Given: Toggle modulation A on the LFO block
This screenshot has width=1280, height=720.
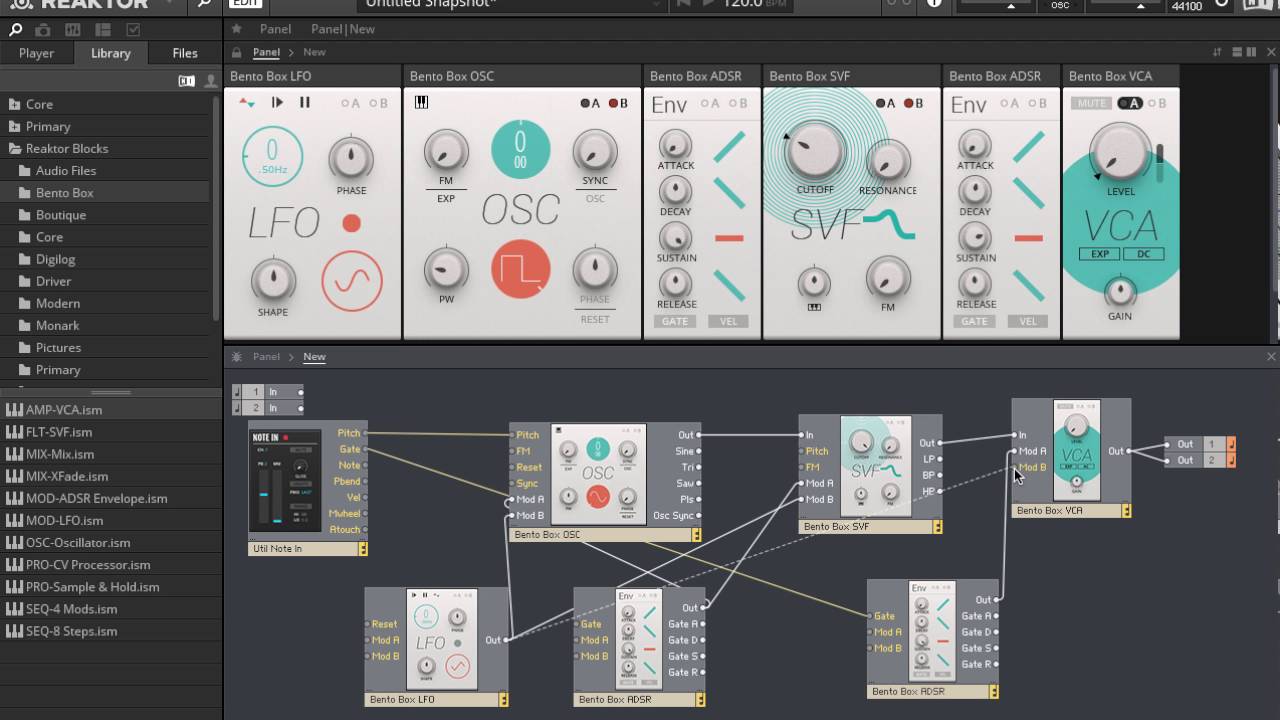Looking at the screenshot, I should coord(350,103).
